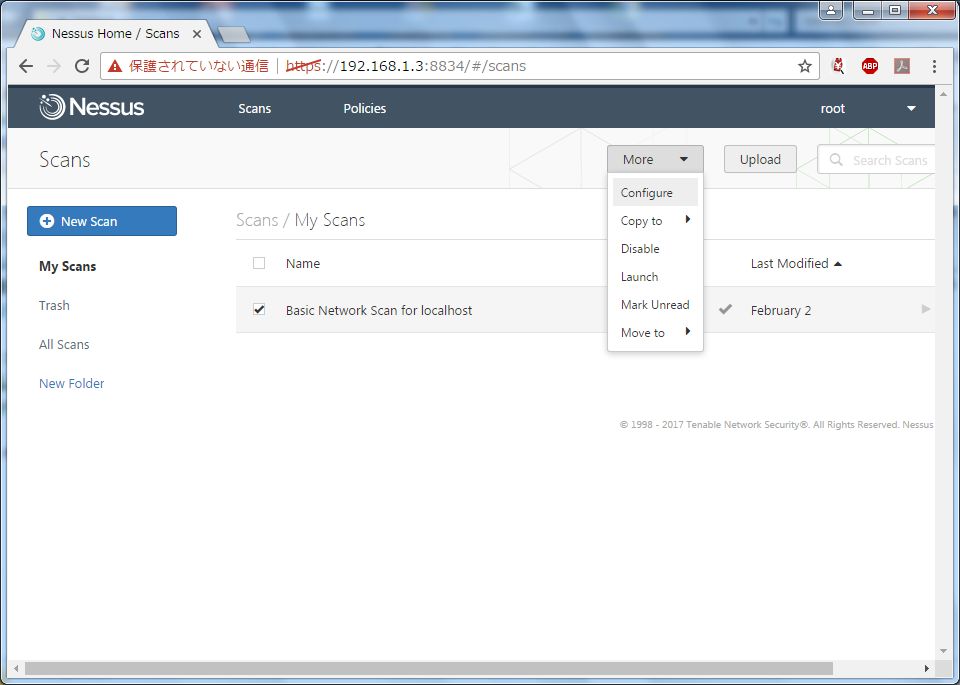Click the vertical scrollbar up arrow

pos(943,94)
